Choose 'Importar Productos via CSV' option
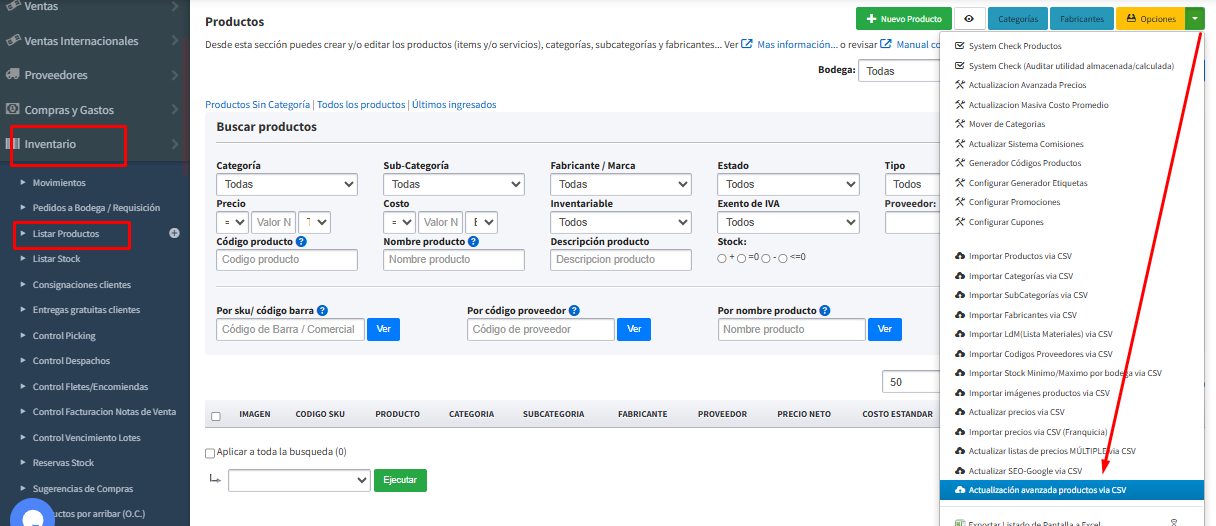Image resolution: width=1216 pixels, height=526 pixels. point(1020,256)
